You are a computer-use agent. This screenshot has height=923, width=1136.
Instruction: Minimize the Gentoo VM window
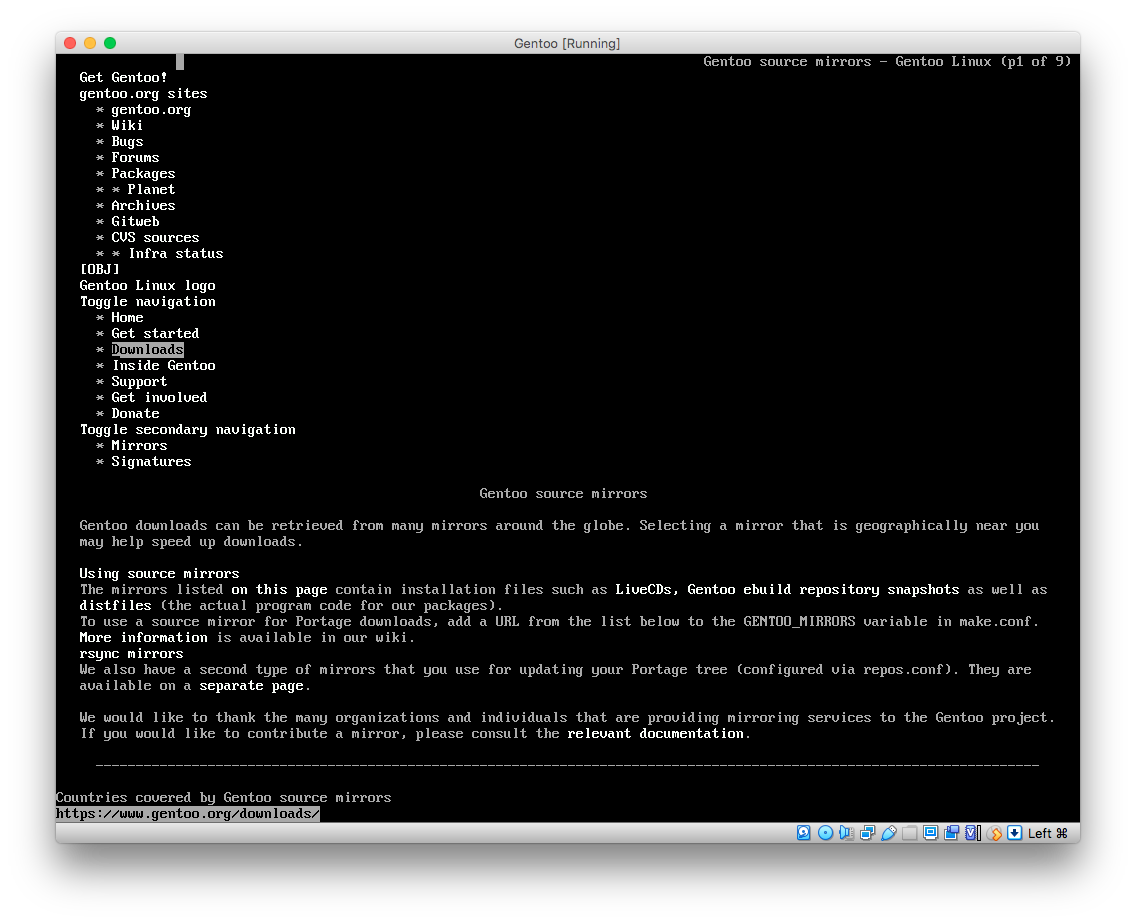[x=90, y=43]
